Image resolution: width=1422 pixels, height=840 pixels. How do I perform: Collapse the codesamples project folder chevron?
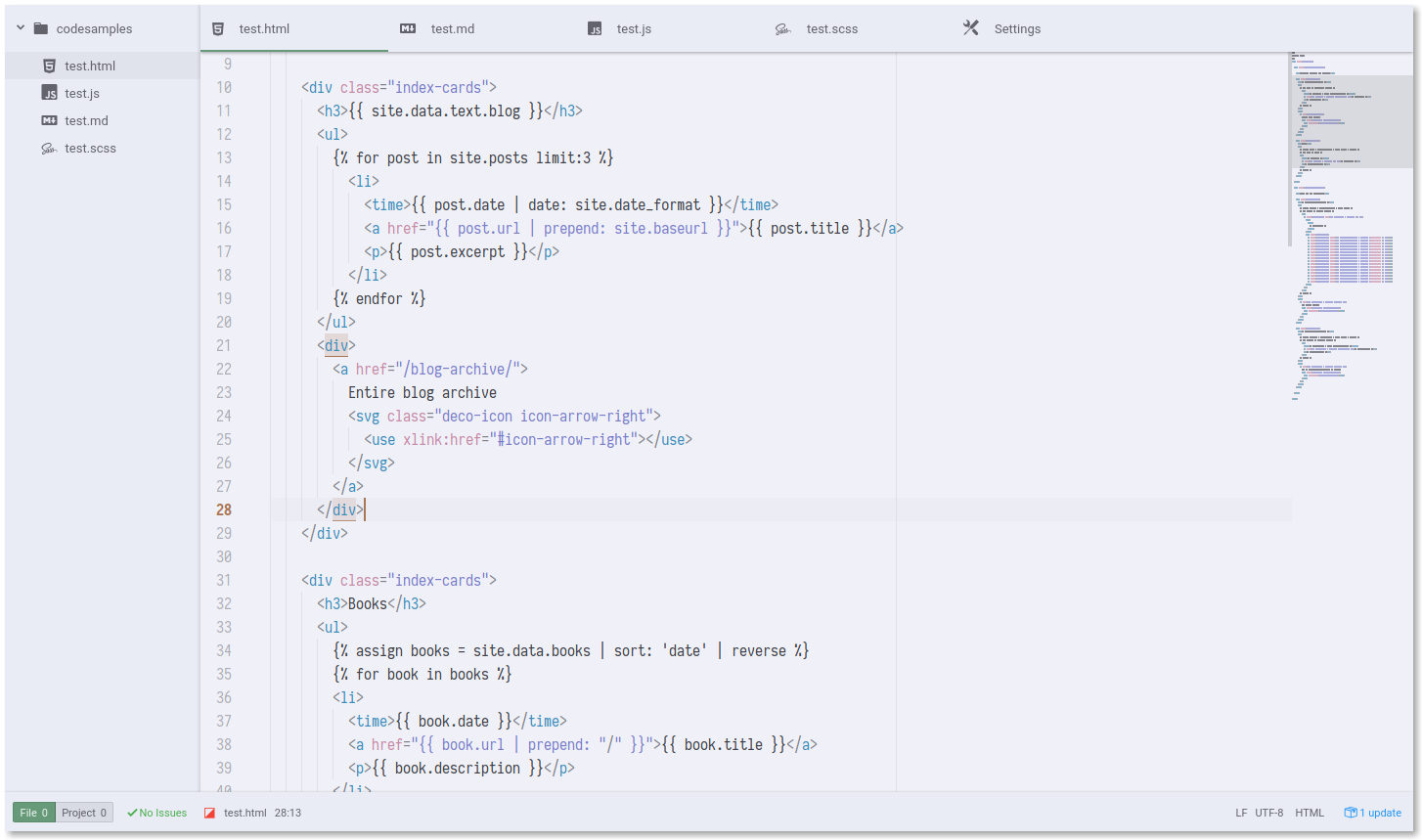(21, 28)
